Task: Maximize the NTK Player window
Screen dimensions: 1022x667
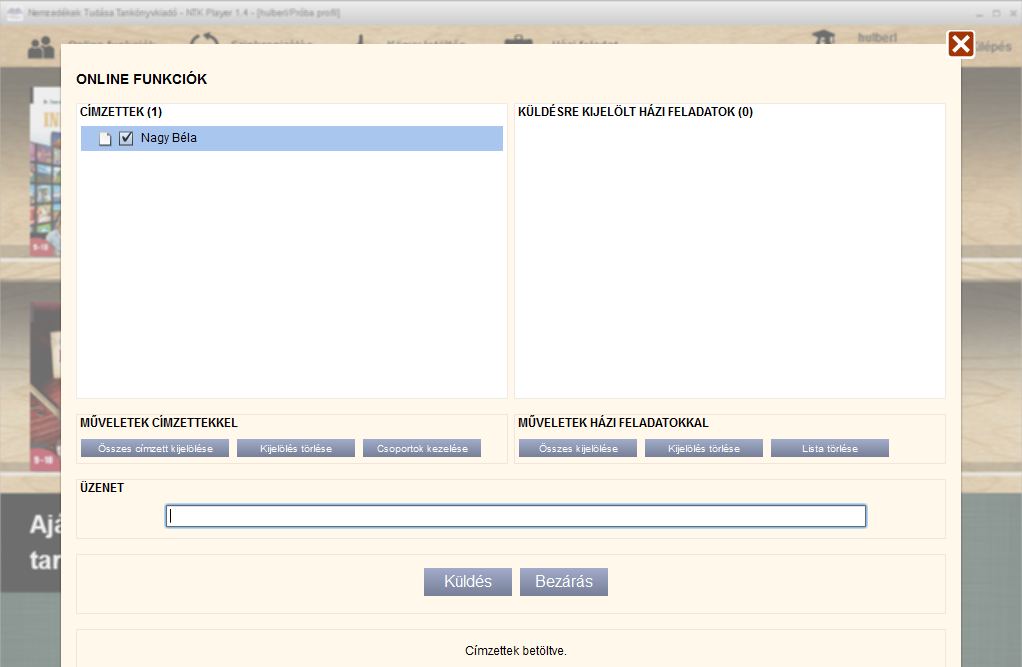Action: [x=997, y=14]
